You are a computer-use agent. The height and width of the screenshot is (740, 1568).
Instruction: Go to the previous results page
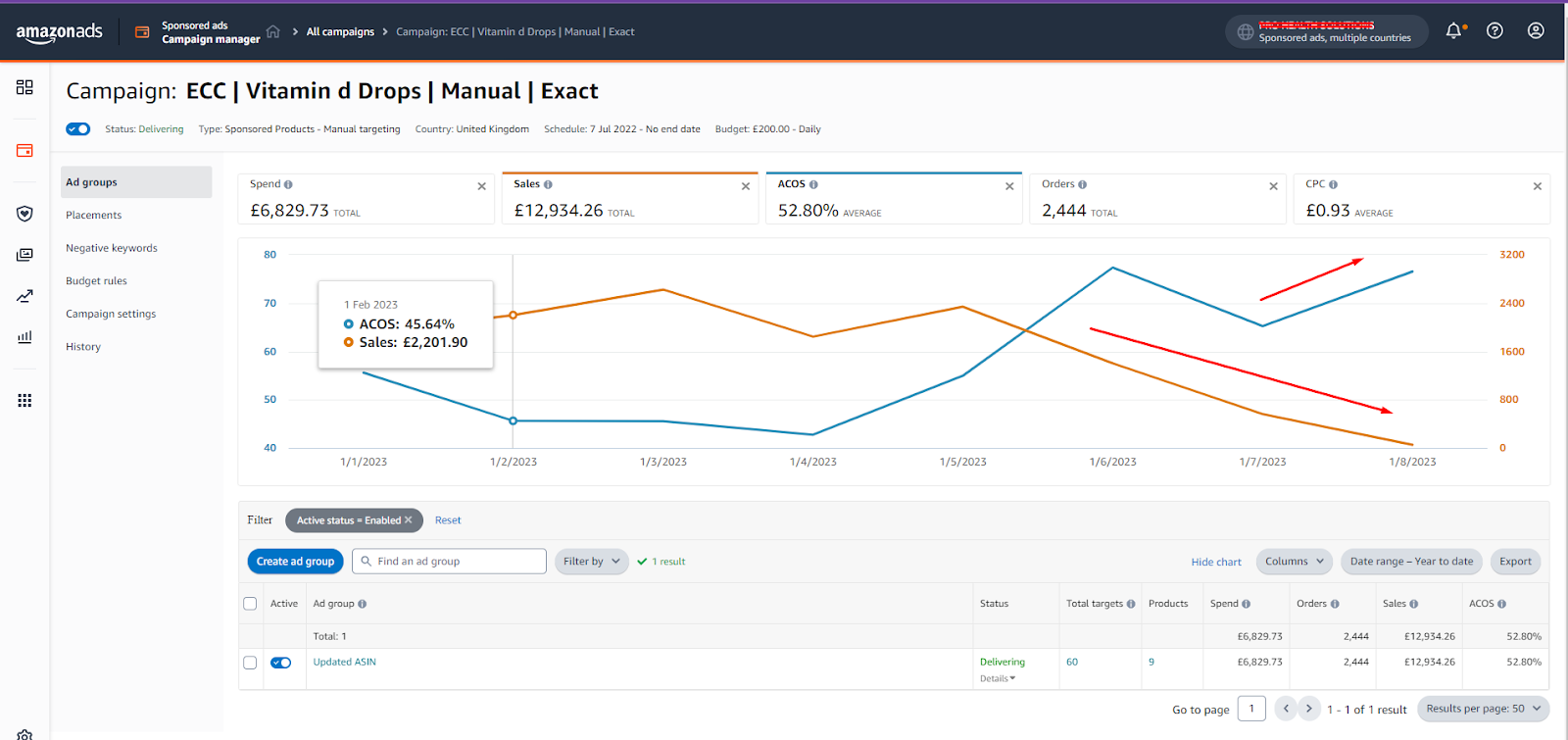click(1286, 709)
